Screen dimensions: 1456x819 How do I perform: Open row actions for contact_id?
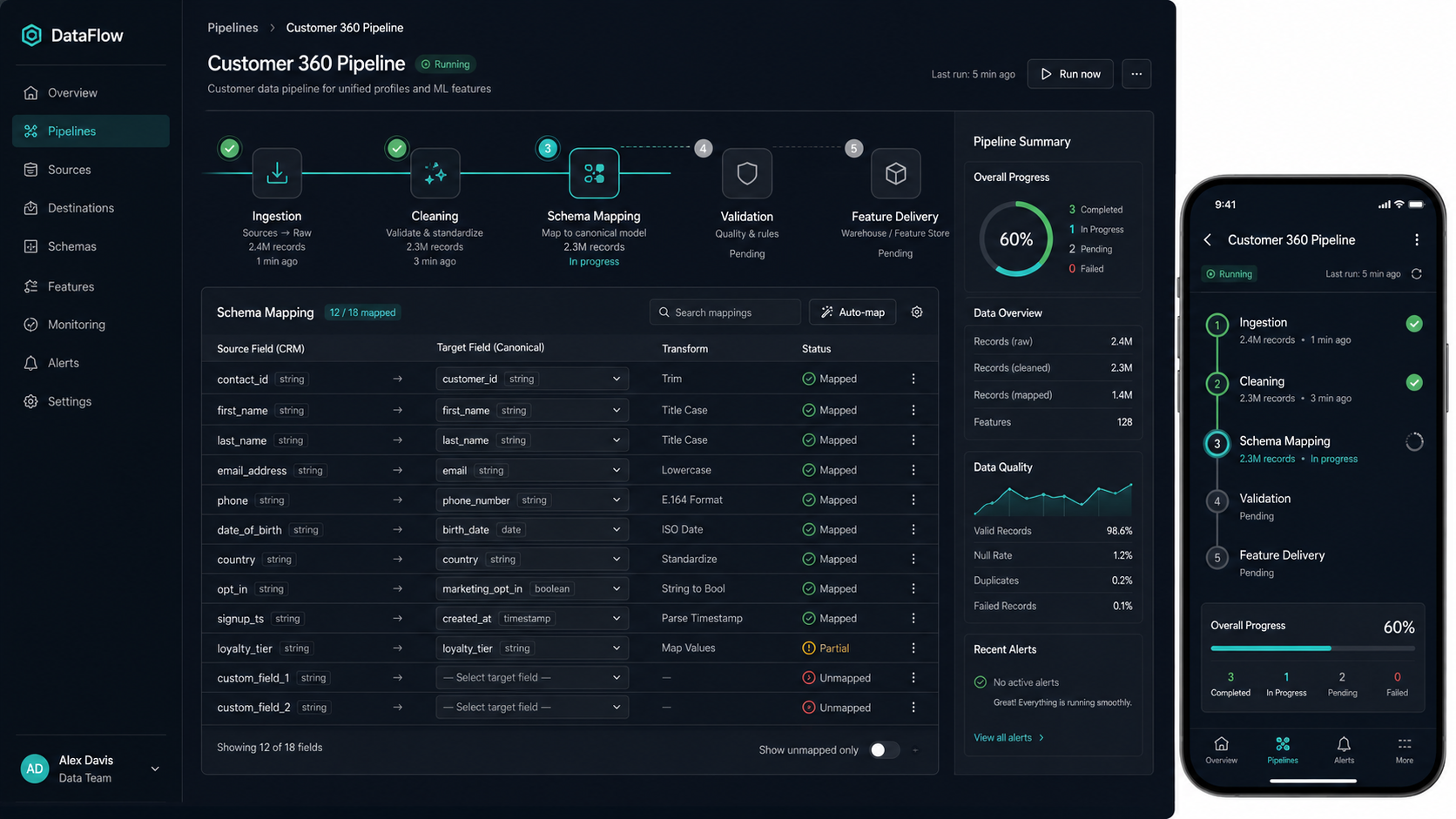tap(913, 379)
